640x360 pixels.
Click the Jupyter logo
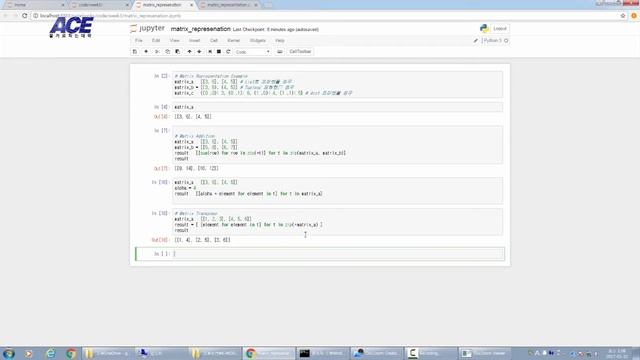147,29
